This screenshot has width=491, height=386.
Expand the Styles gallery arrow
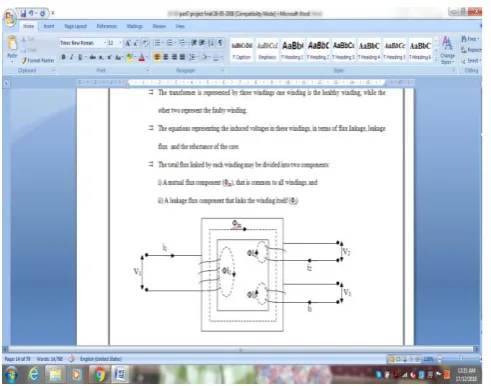coord(436,59)
